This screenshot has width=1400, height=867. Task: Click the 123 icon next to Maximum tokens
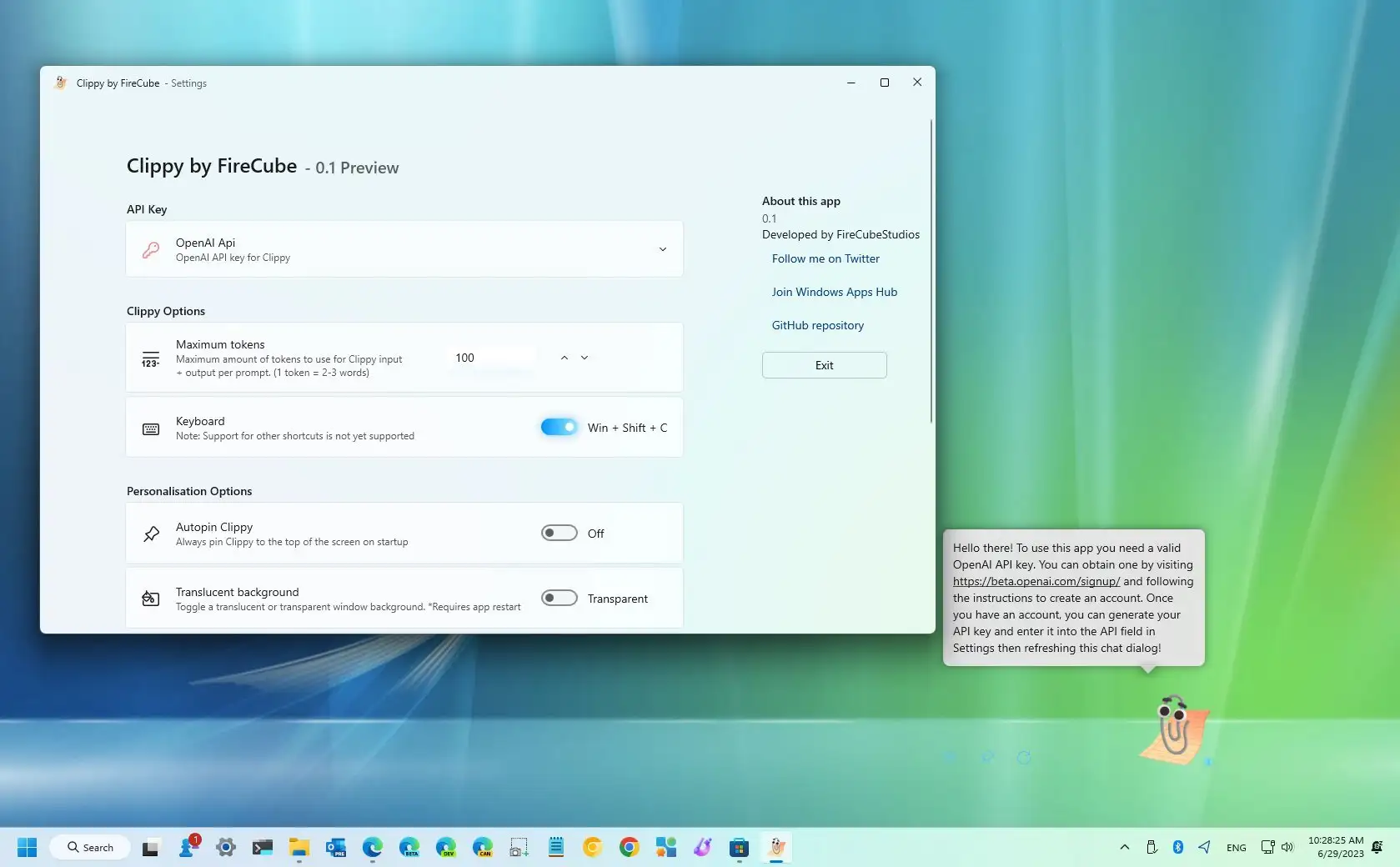(x=150, y=358)
